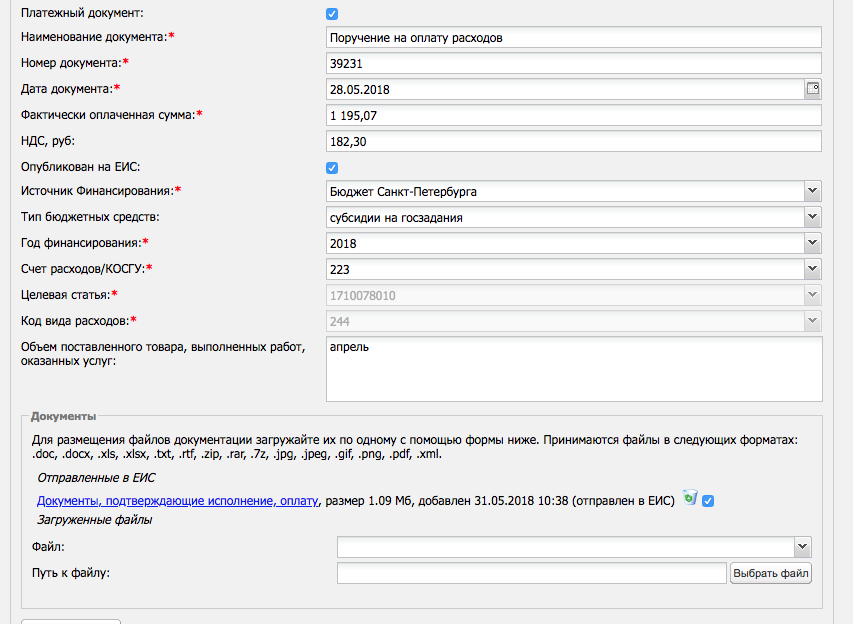Open the Счет расходов/КОСГУ dropdown
This screenshot has height=624, width=853.
[x=812, y=269]
